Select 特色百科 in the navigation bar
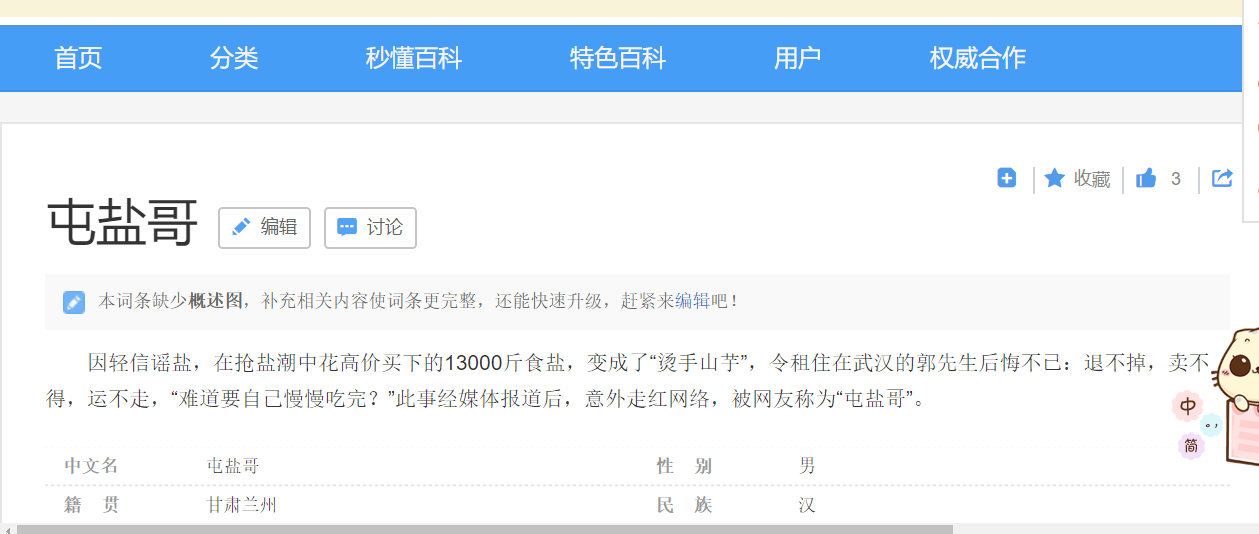Screen dimensions: 1259x534 pos(618,58)
